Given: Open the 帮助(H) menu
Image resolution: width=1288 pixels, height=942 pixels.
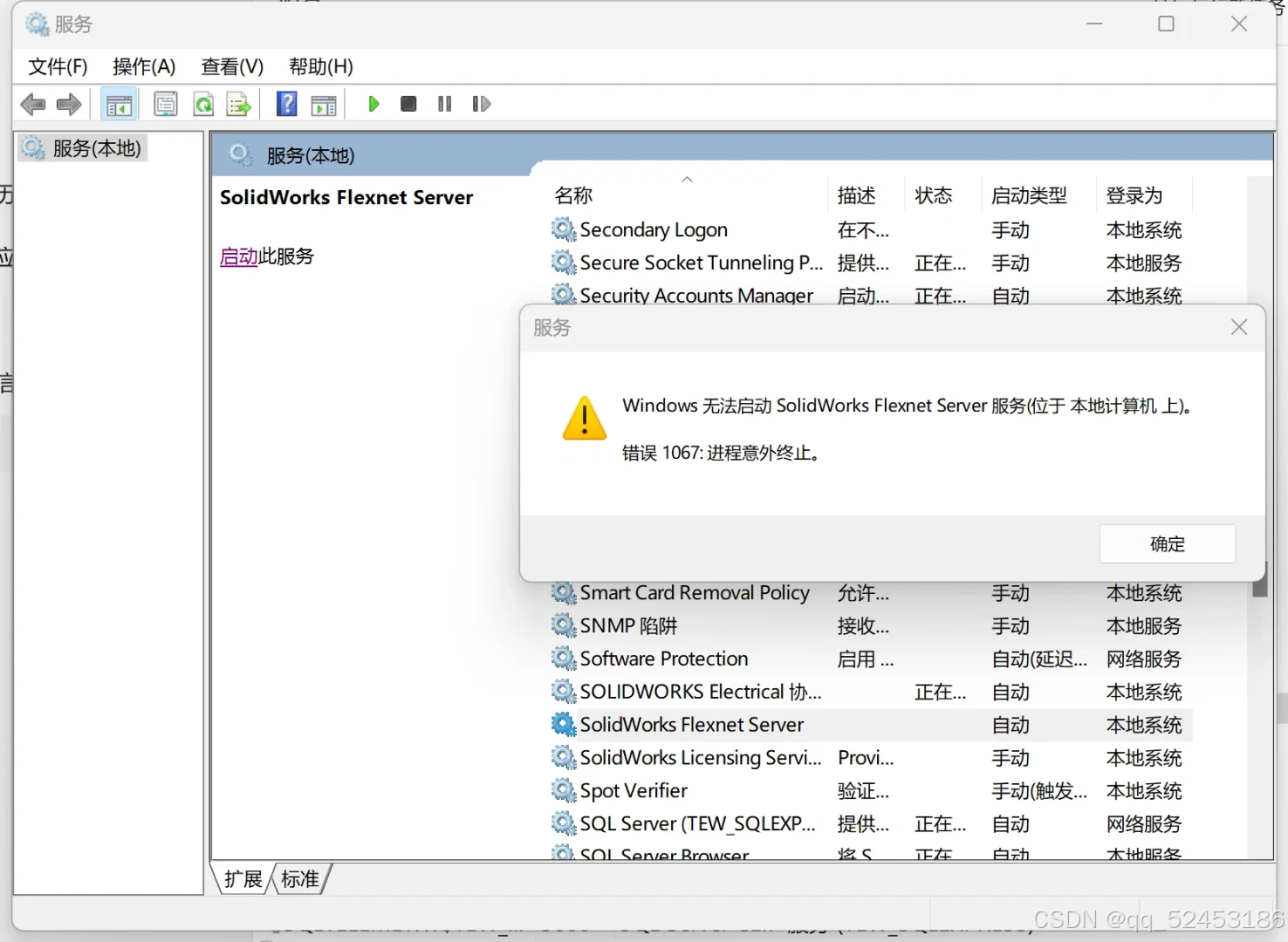Looking at the screenshot, I should click(x=321, y=66).
